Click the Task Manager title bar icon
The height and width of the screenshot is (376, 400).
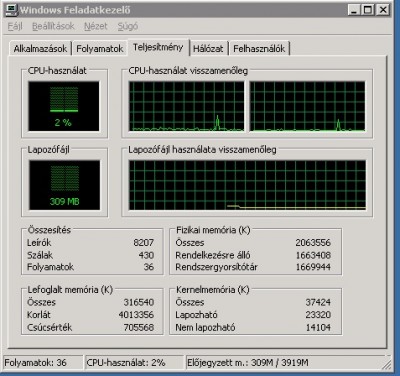pos(11,10)
